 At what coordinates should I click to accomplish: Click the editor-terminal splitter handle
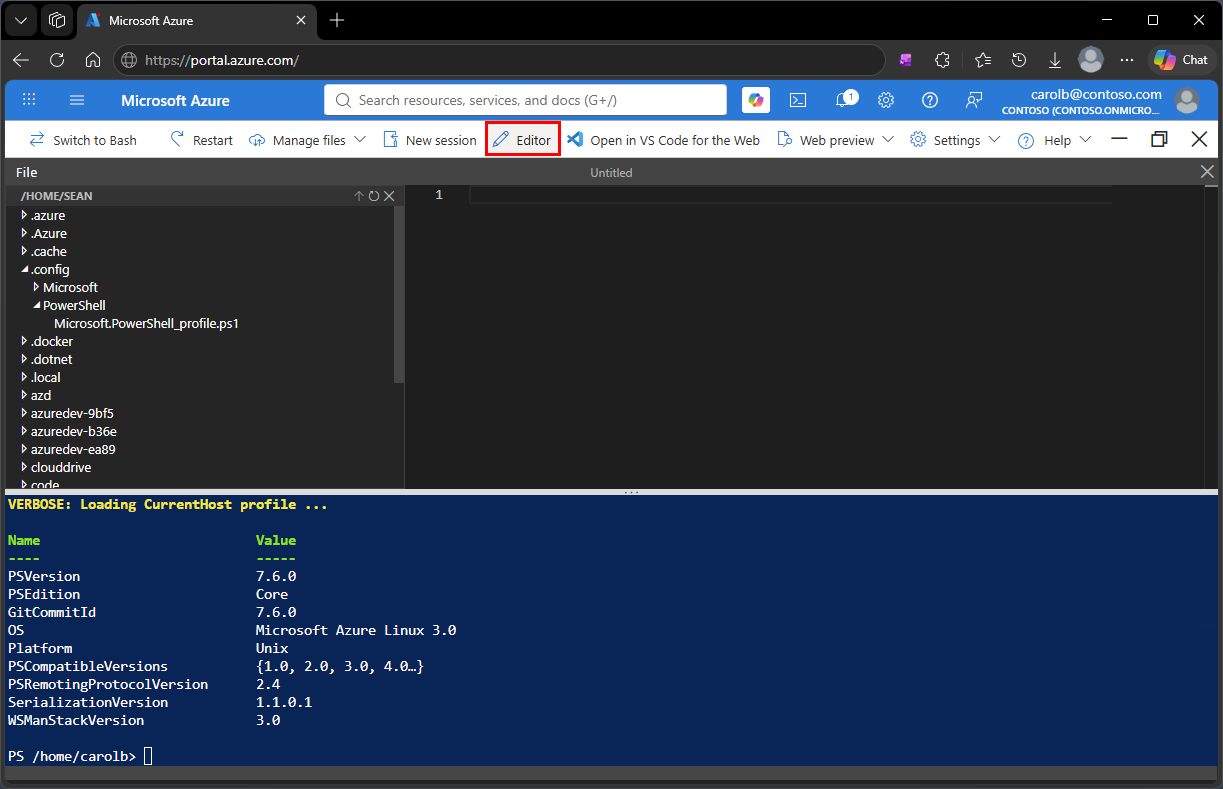click(631, 492)
